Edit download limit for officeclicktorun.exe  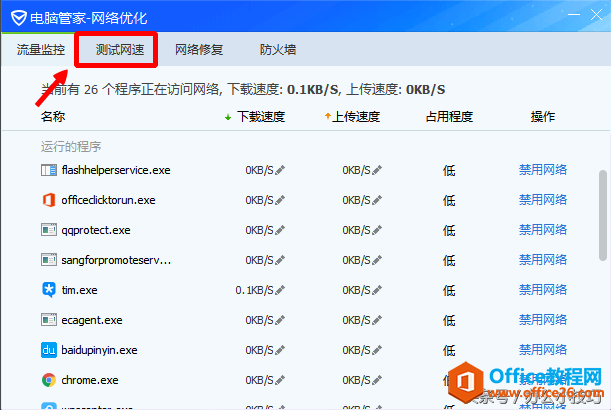coord(280,200)
